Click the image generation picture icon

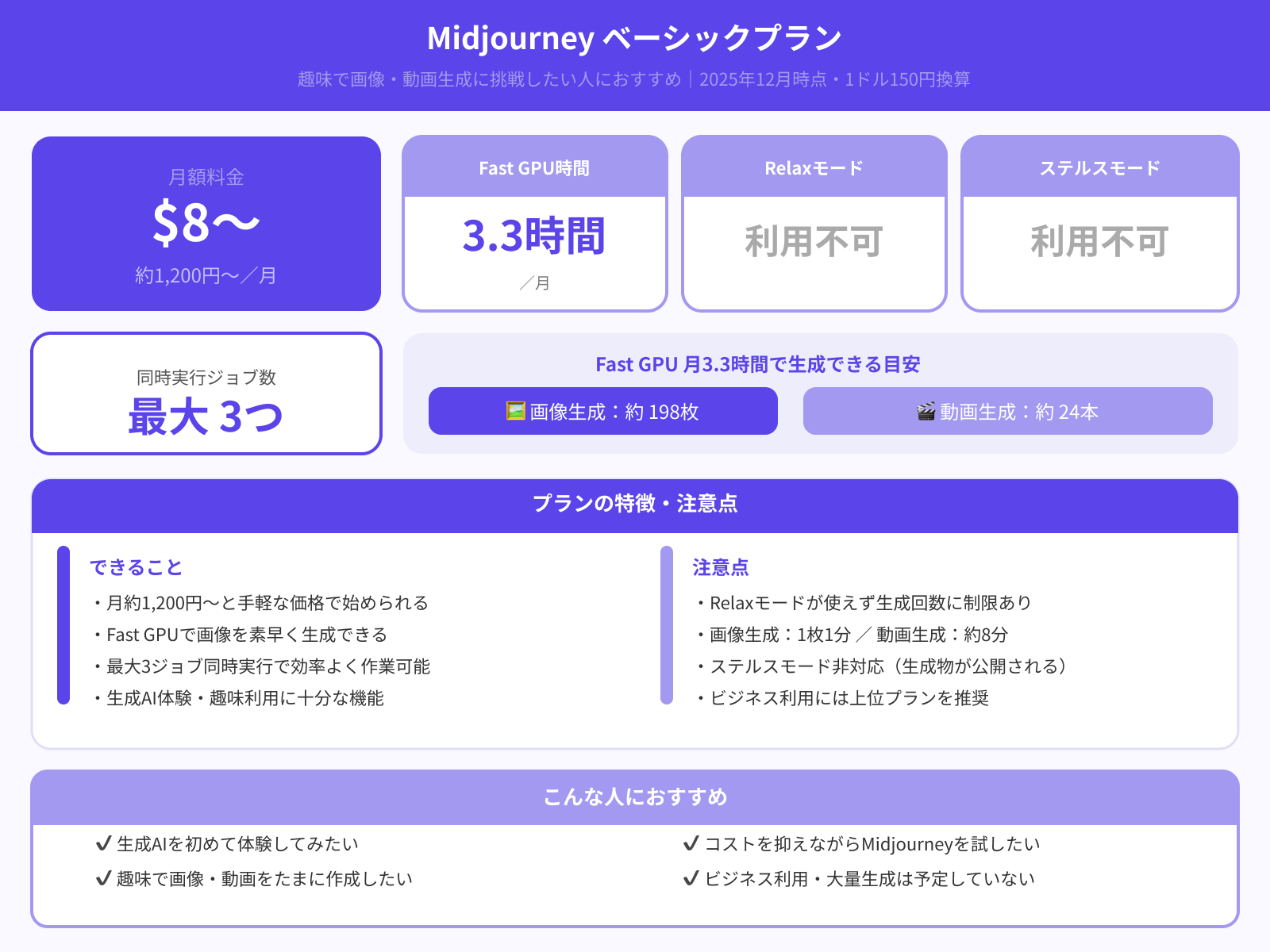517,411
